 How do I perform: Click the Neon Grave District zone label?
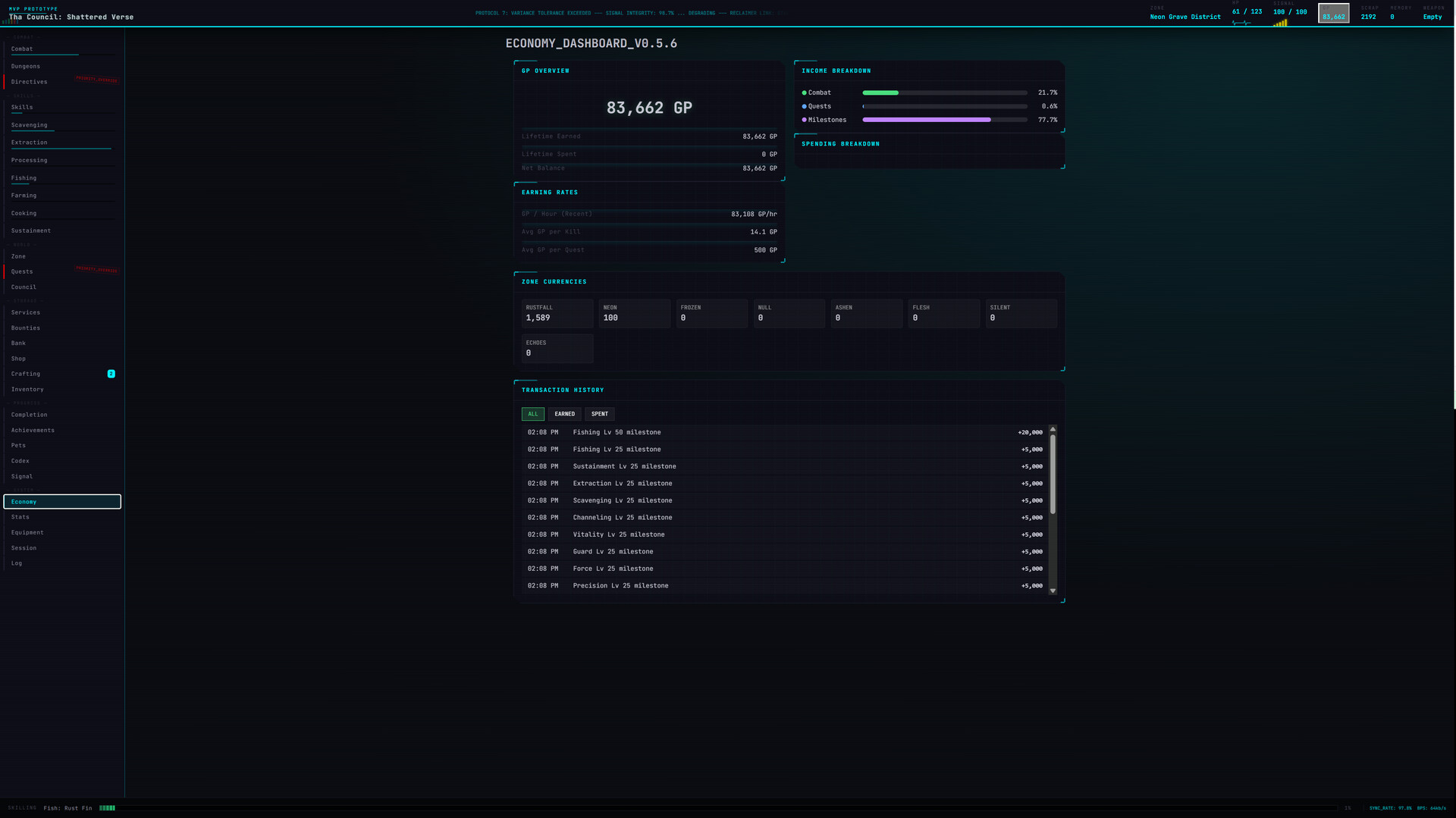click(x=1185, y=17)
